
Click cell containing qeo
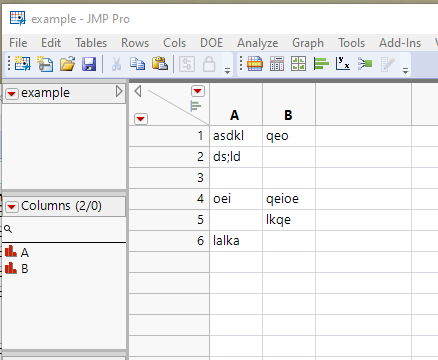[x=289, y=136]
